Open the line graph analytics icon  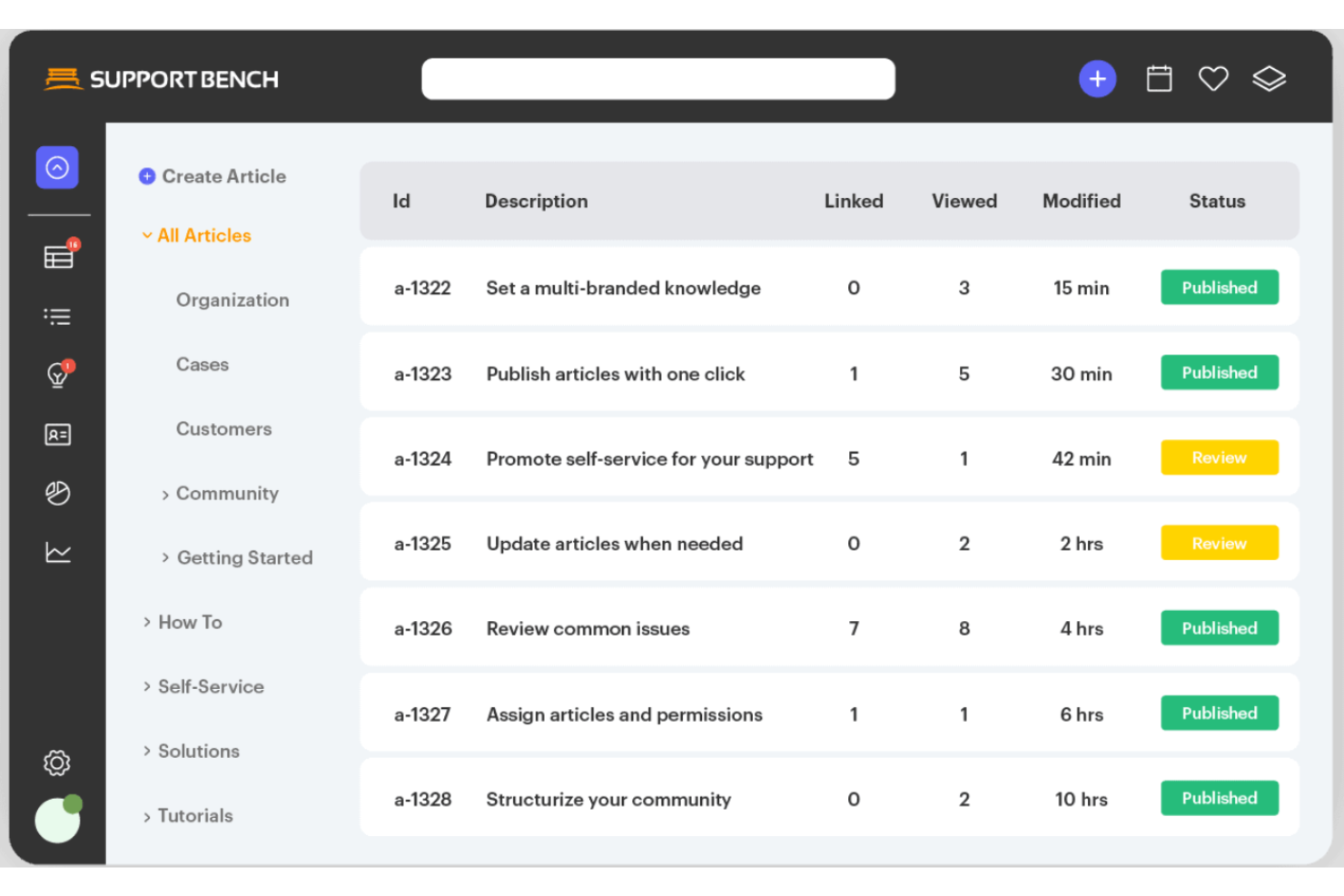pos(57,552)
